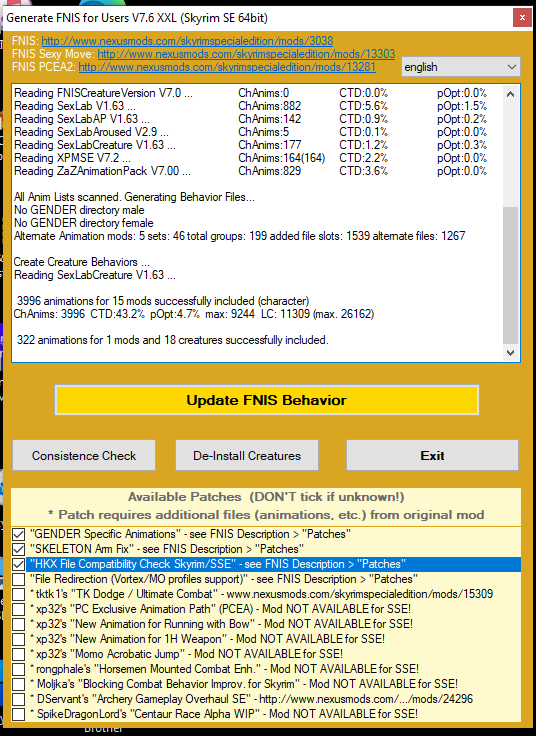This screenshot has height=736, width=536.
Task: Untick HKX File Compatibility Check checkbox
Action: point(19,564)
